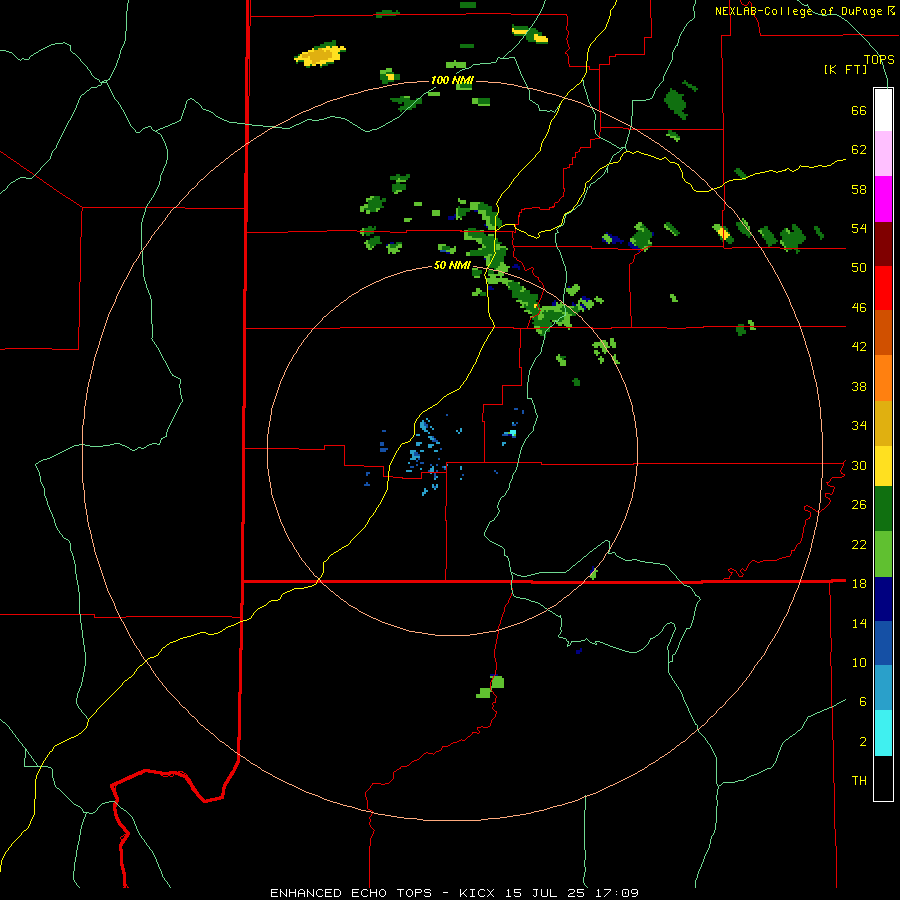This screenshot has height=900, width=900.
Task: Click the 100 NMI range ring label
Action: point(452,80)
